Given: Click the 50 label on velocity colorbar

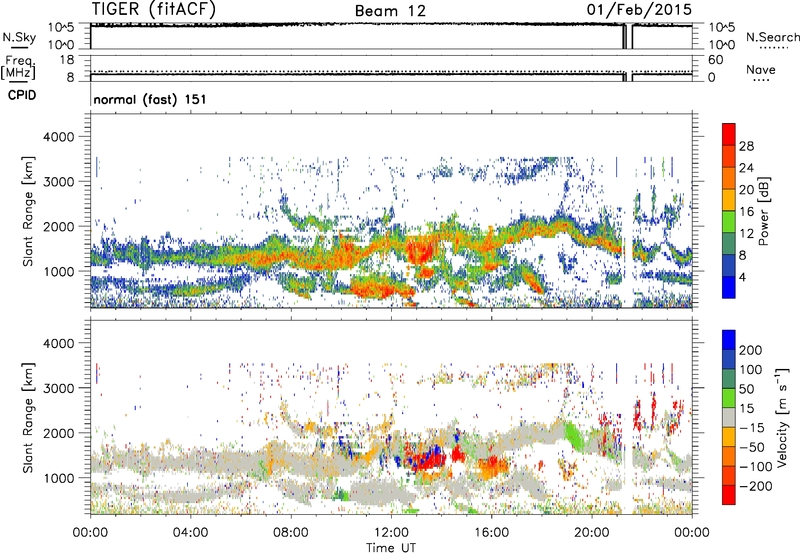Looking at the screenshot, I should 746,389.
